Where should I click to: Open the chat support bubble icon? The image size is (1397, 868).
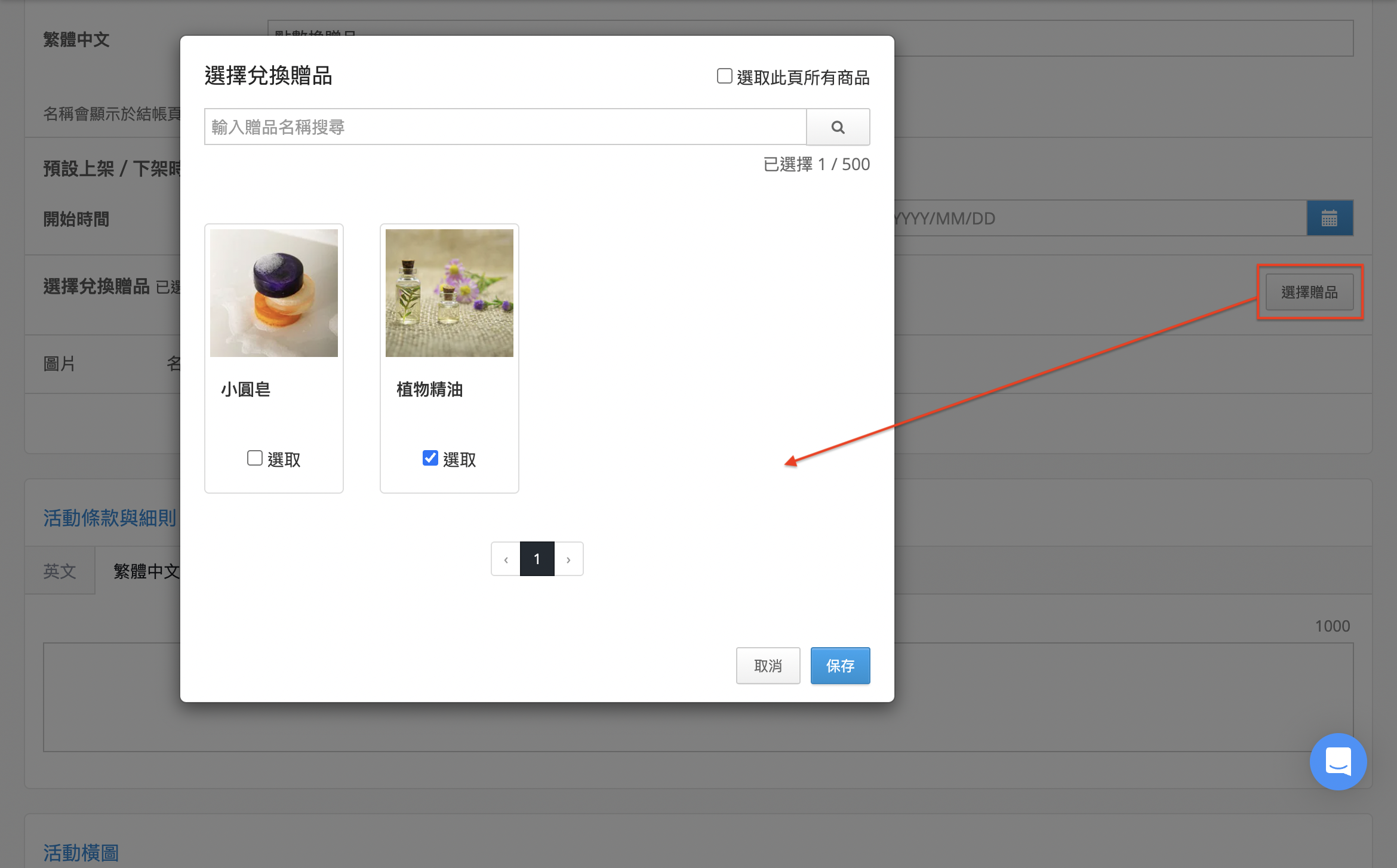point(1338,761)
